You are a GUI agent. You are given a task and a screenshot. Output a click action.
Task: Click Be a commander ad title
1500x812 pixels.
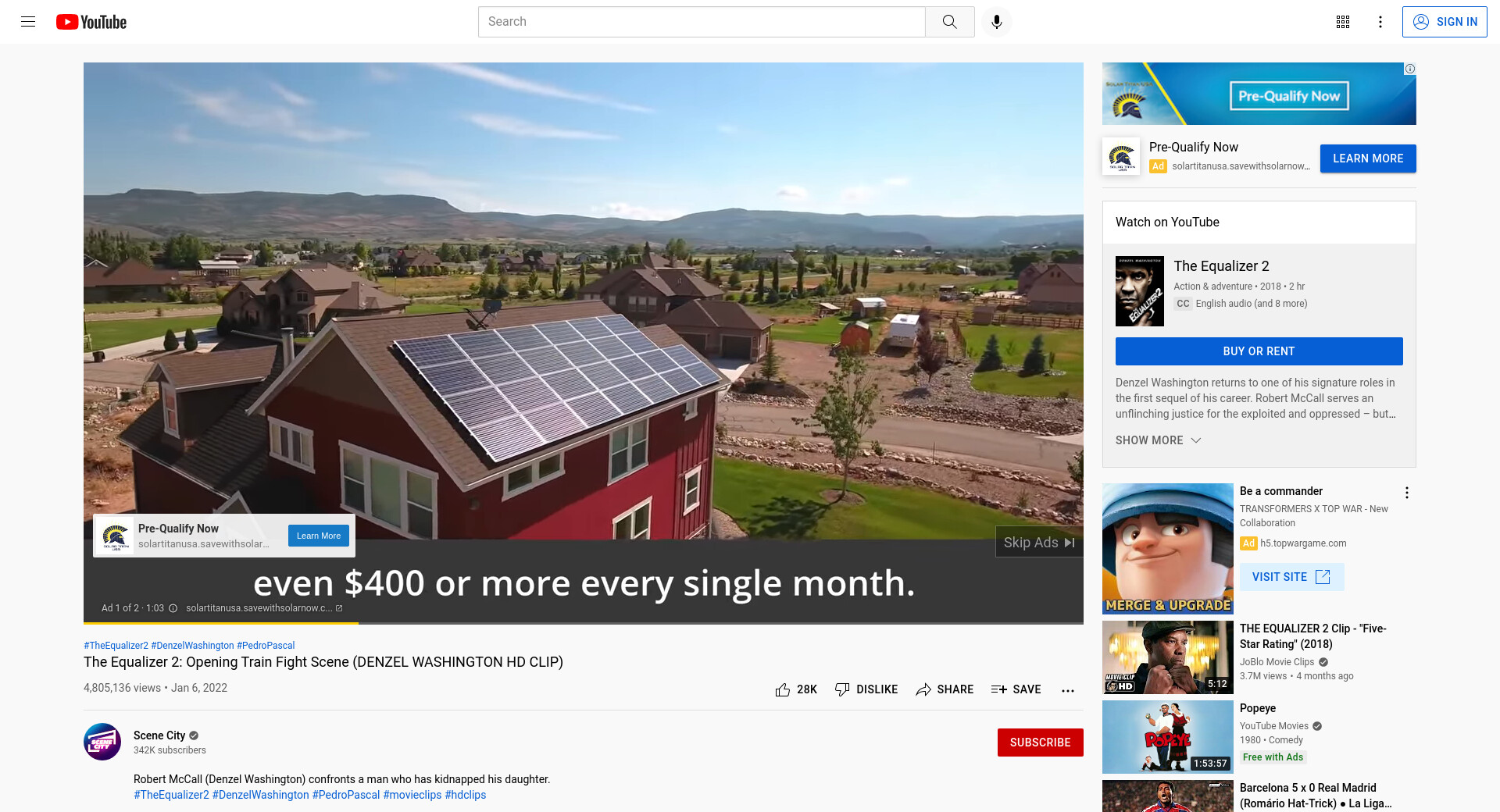click(1281, 491)
